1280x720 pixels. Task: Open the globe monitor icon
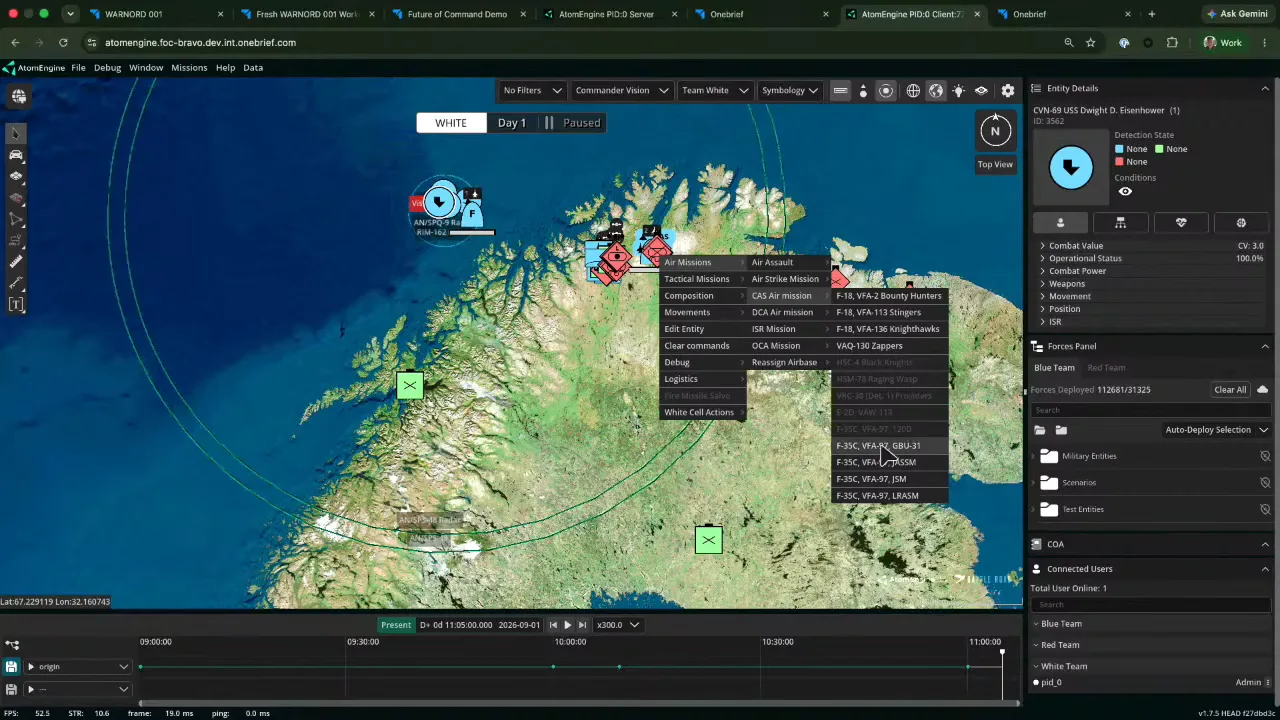click(x=19, y=96)
